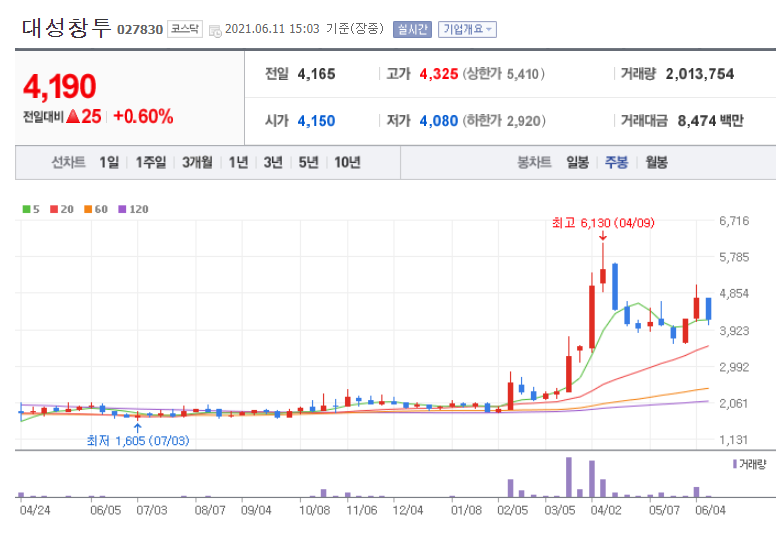Click the 상한가 5,410 text

coord(504,74)
